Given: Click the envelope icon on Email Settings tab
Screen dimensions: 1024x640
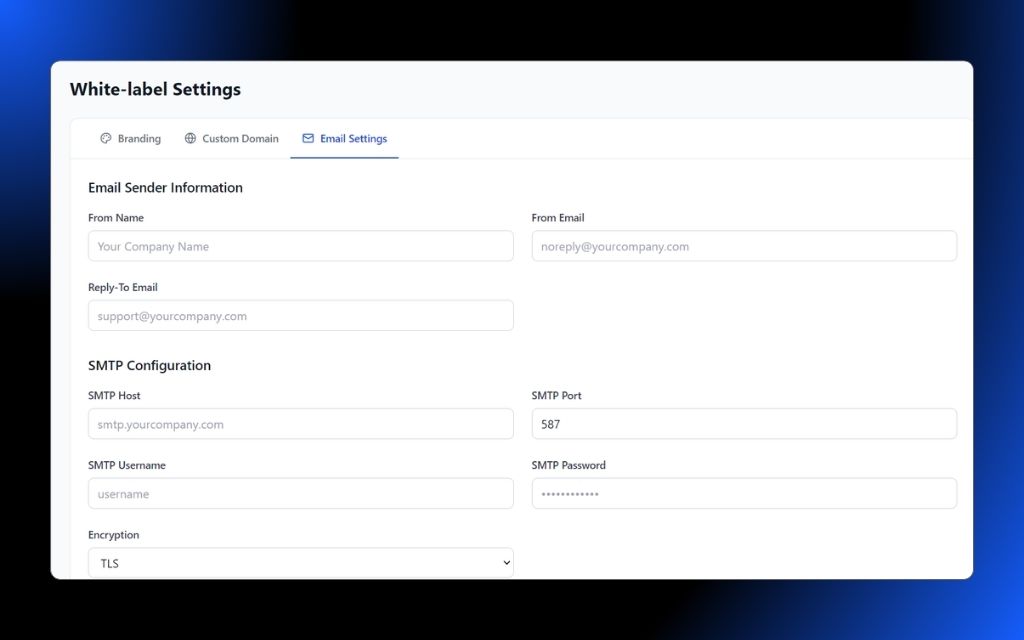Looking at the screenshot, I should click(307, 138).
